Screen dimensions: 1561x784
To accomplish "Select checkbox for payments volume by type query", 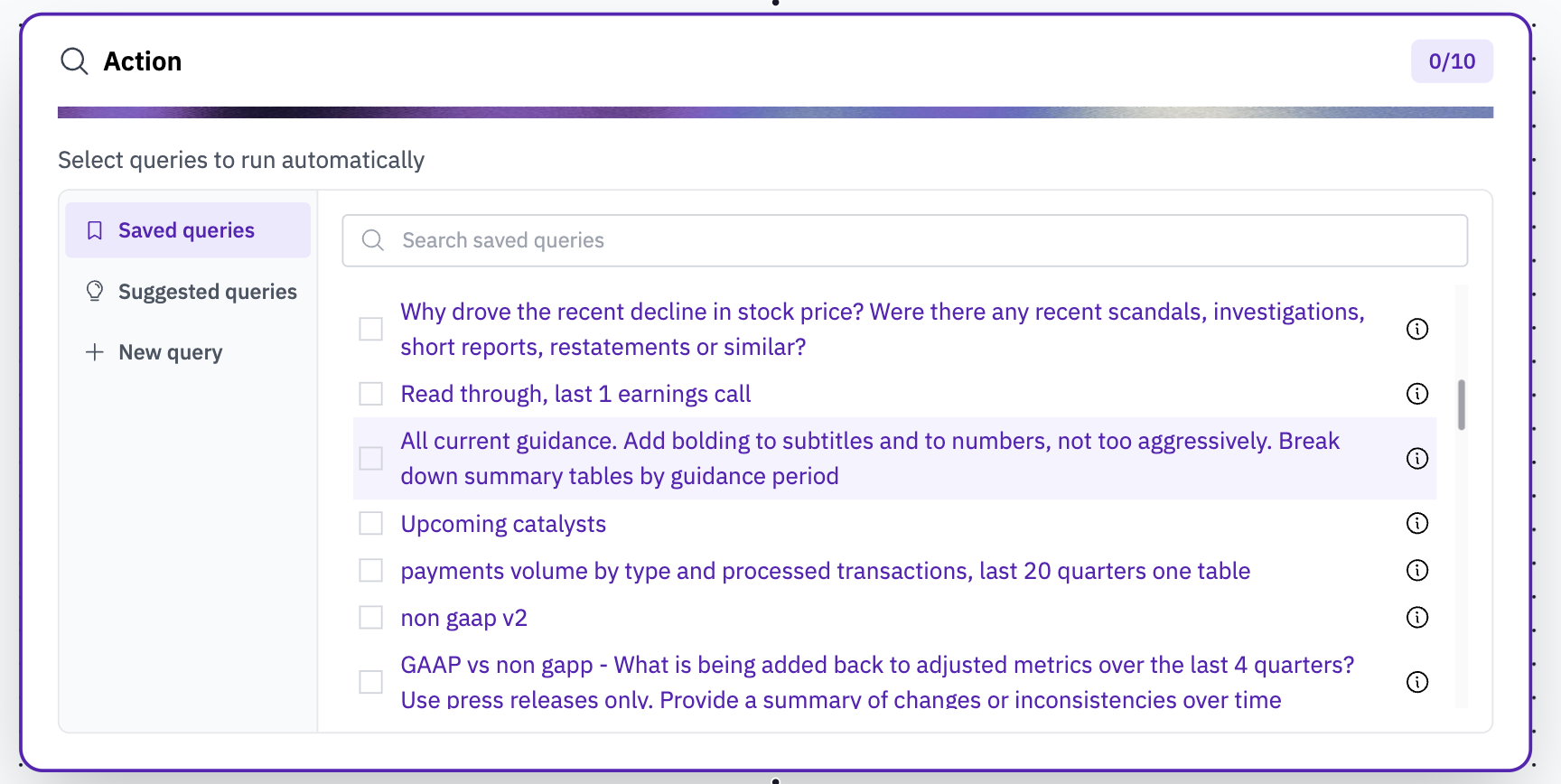I will pyautogui.click(x=371, y=571).
